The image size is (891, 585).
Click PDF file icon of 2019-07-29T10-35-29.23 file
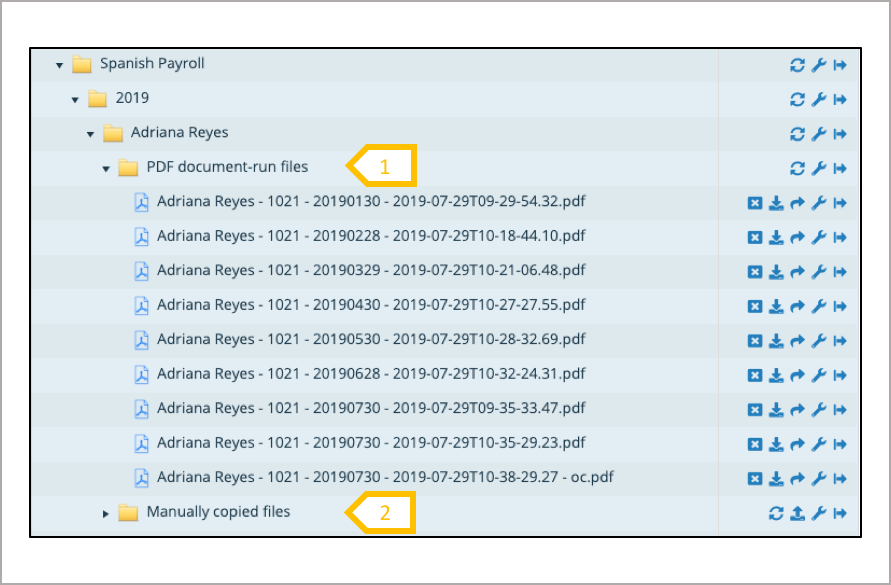pyautogui.click(x=141, y=443)
